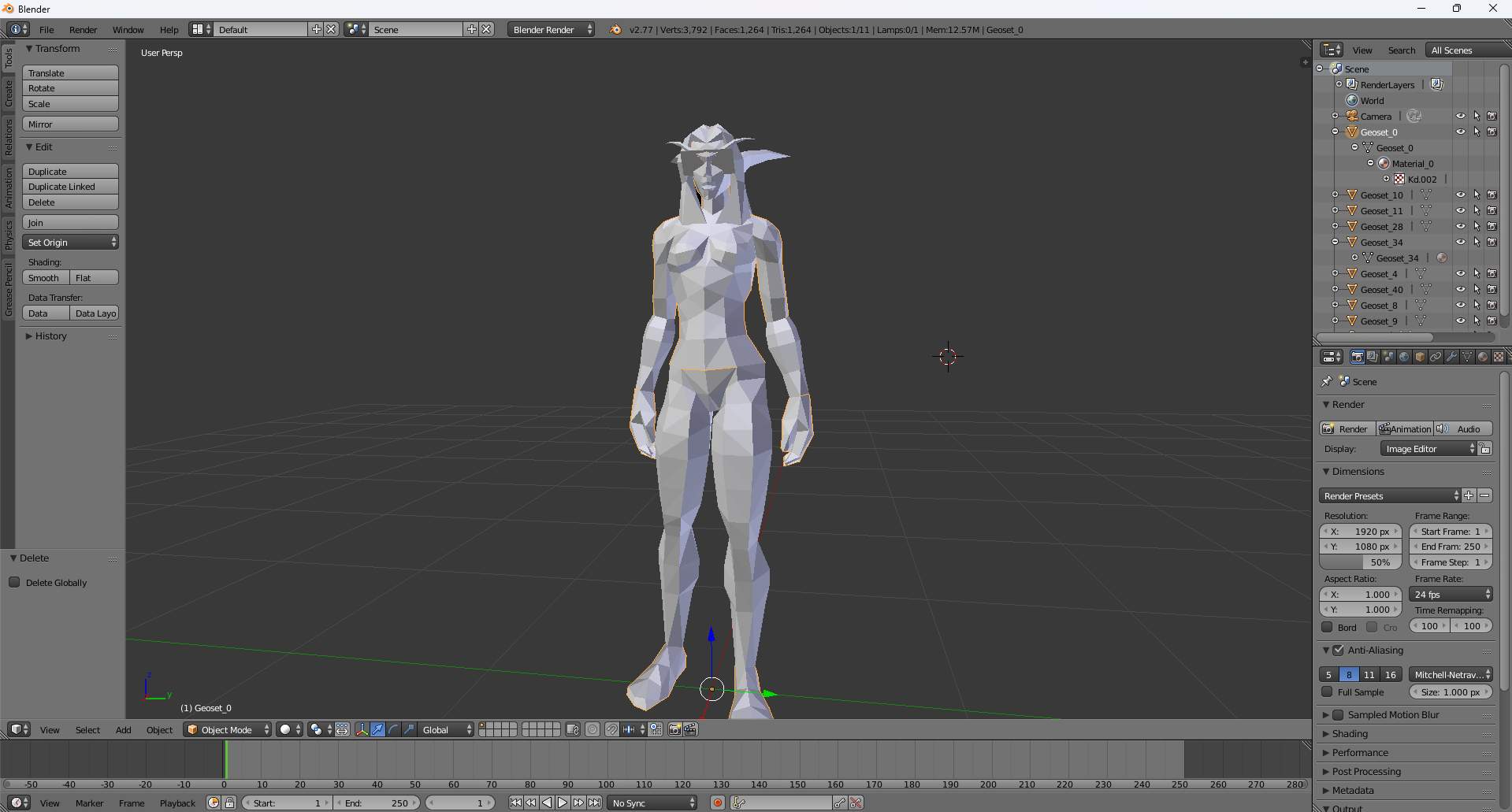
Task: Switch to the Material properties sphere icon
Action: point(1483,357)
